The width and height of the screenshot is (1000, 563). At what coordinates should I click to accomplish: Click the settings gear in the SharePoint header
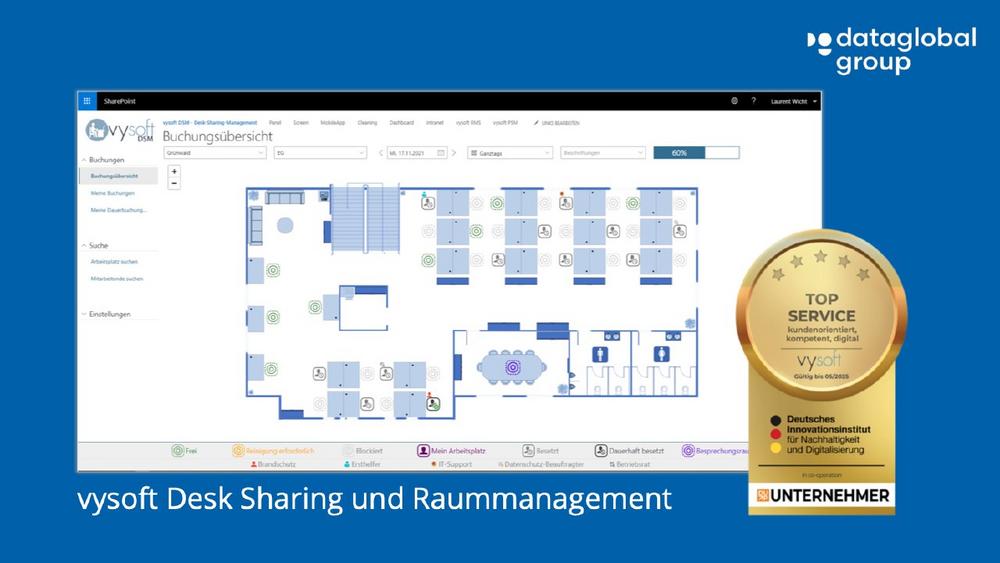click(734, 101)
